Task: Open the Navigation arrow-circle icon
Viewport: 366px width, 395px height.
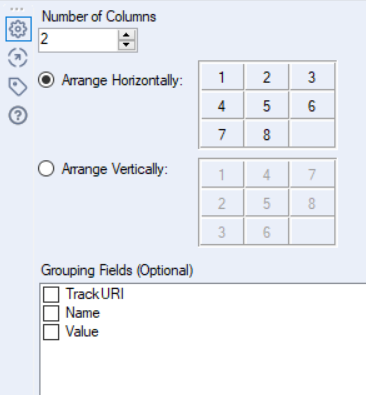Action: point(18,58)
